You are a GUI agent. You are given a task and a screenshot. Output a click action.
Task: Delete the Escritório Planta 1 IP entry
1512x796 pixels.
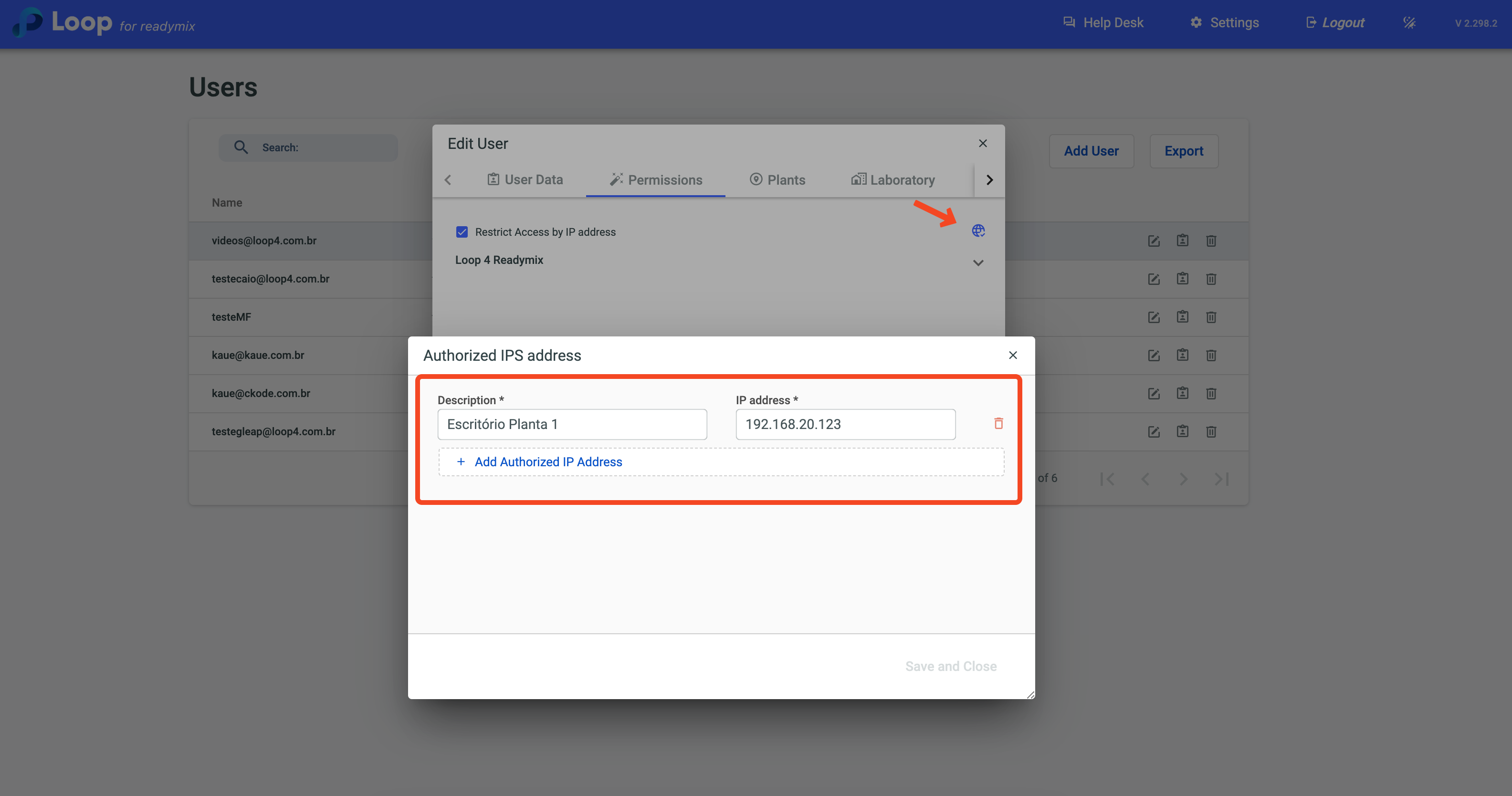tap(998, 423)
